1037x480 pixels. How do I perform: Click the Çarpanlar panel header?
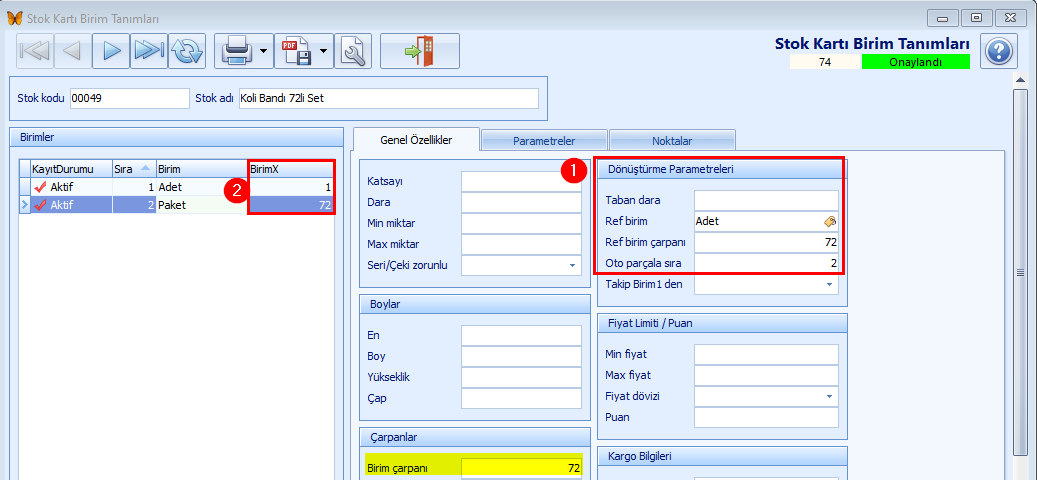[x=474, y=437]
